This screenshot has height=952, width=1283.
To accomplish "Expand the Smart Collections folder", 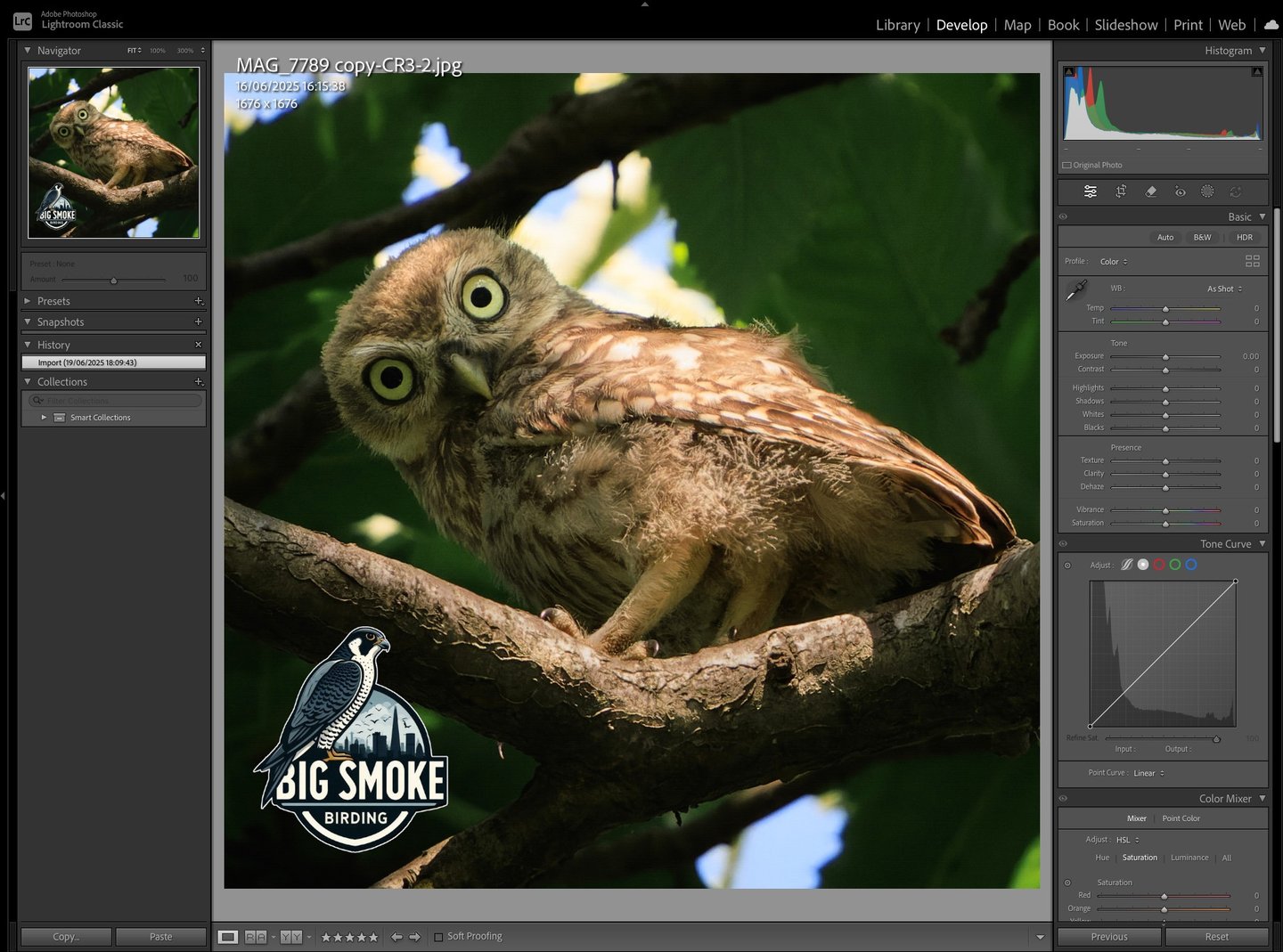I will click(x=44, y=418).
